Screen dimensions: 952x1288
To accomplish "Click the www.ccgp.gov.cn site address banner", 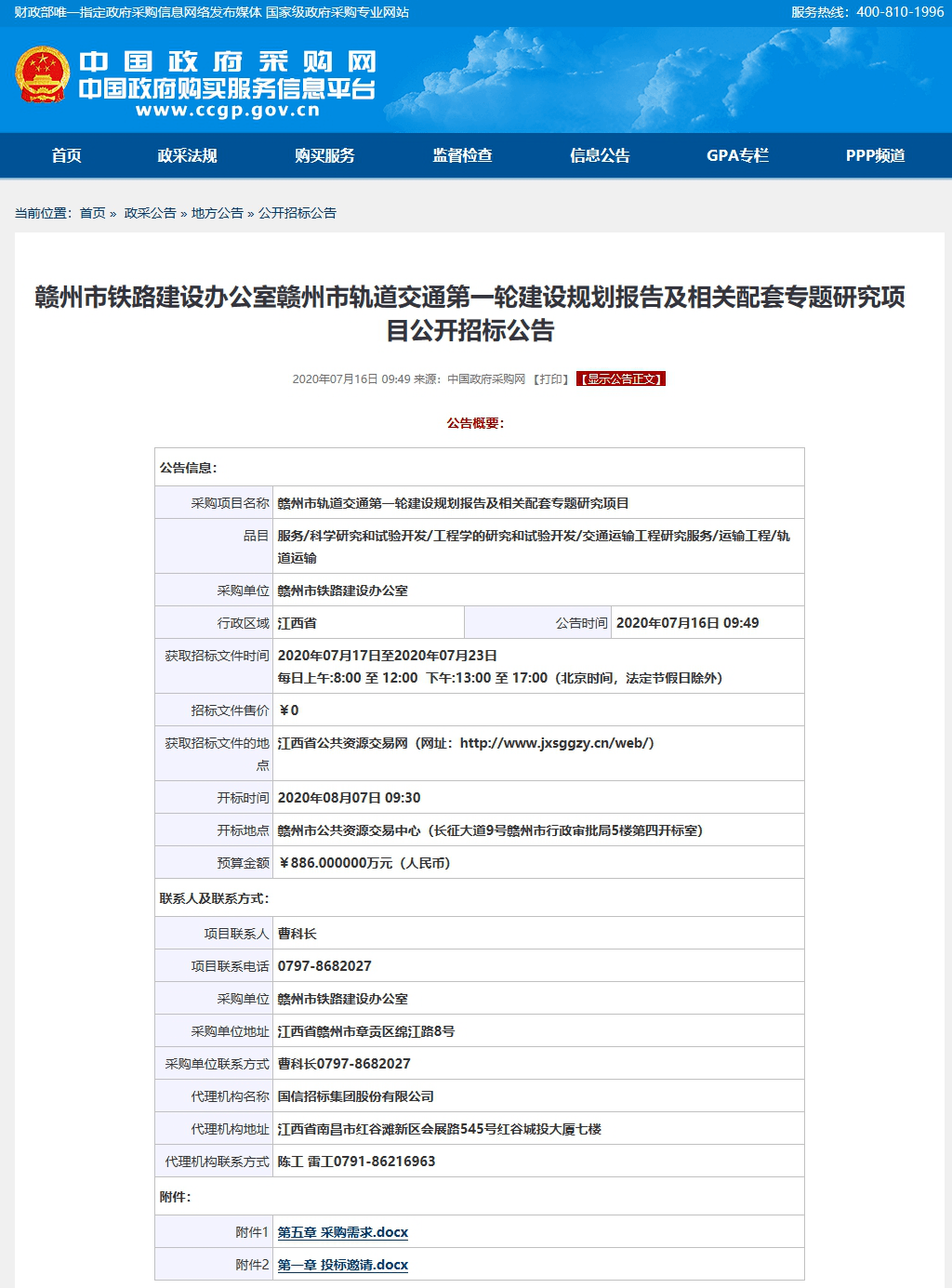I will pyautogui.click(x=228, y=111).
